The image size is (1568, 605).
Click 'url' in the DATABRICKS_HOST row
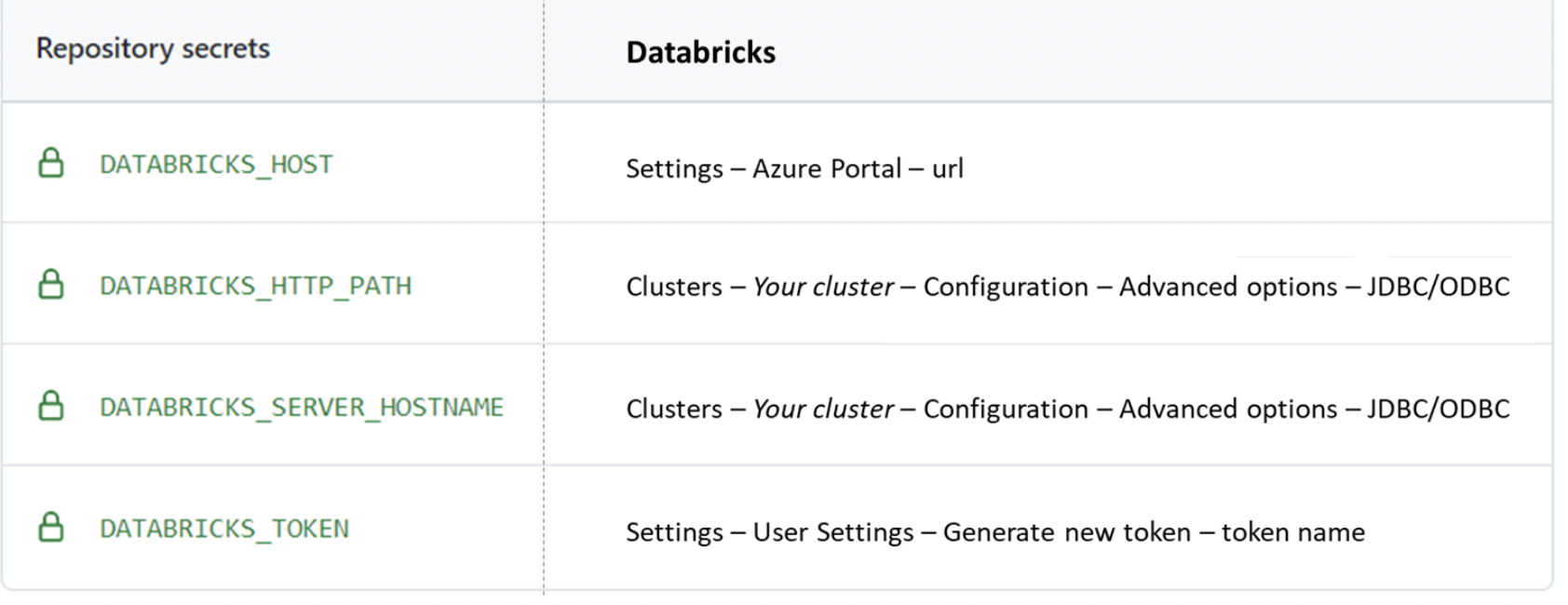pos(948,168)
